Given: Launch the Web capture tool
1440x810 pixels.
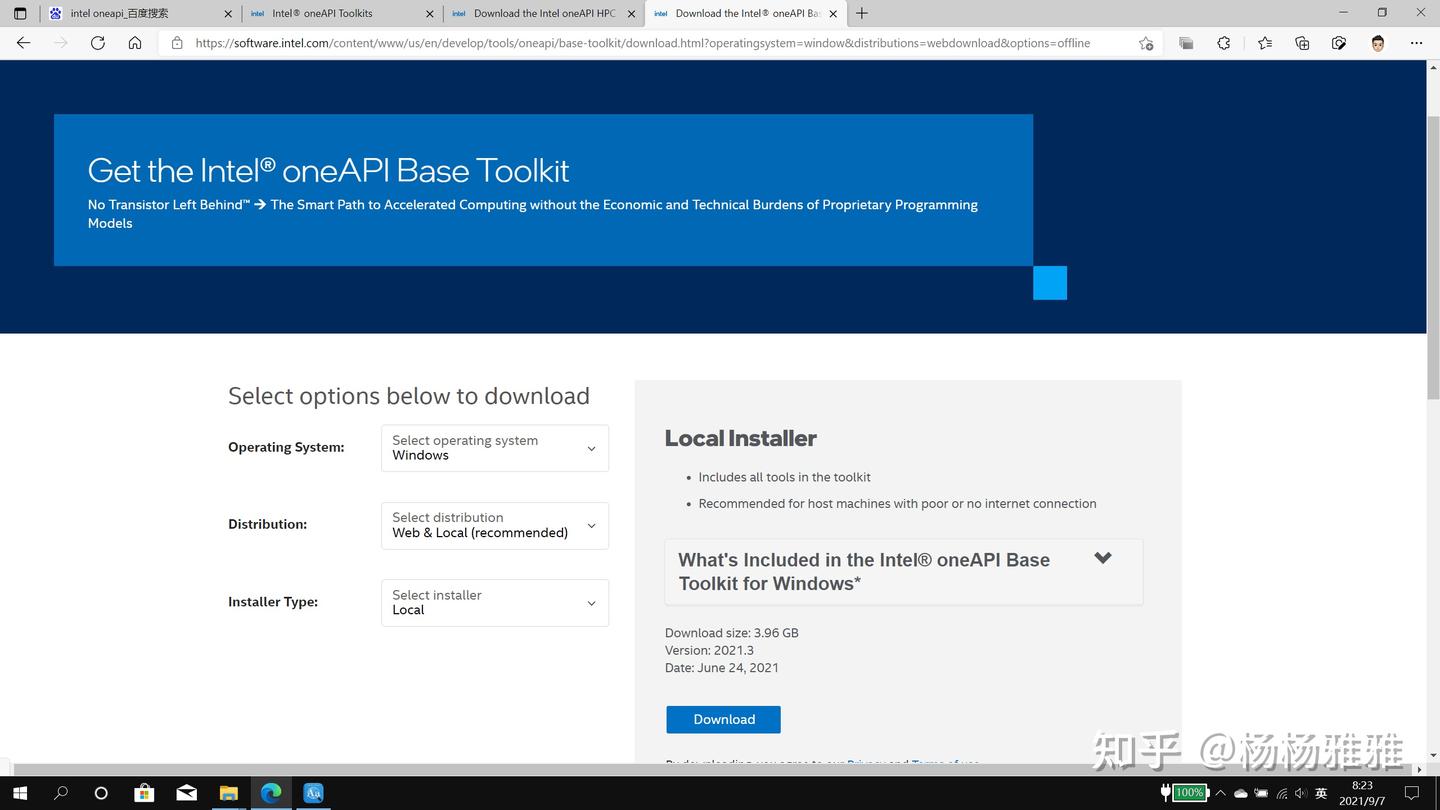Looking at the screenshot, I should click(1339, 43).
